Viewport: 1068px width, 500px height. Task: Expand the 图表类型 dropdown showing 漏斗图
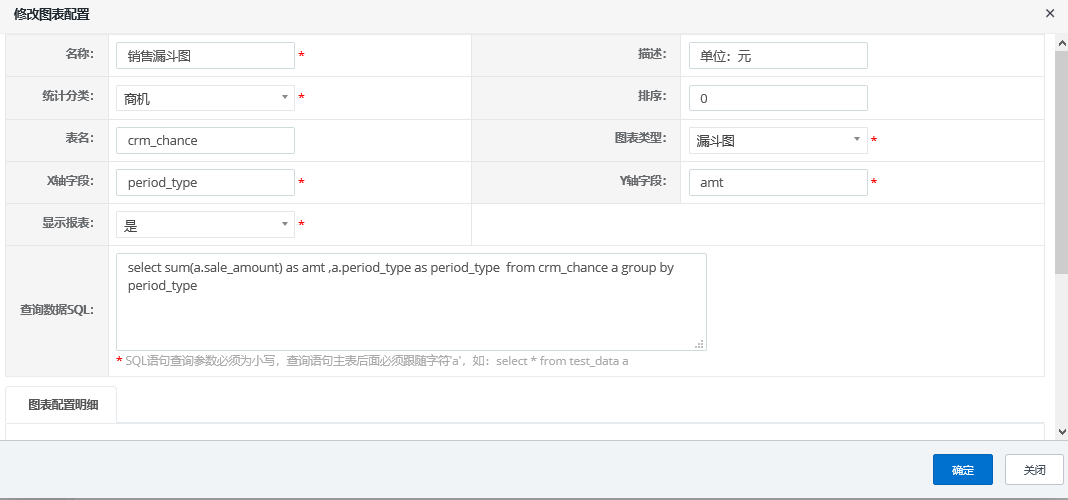tap(777, 141)
